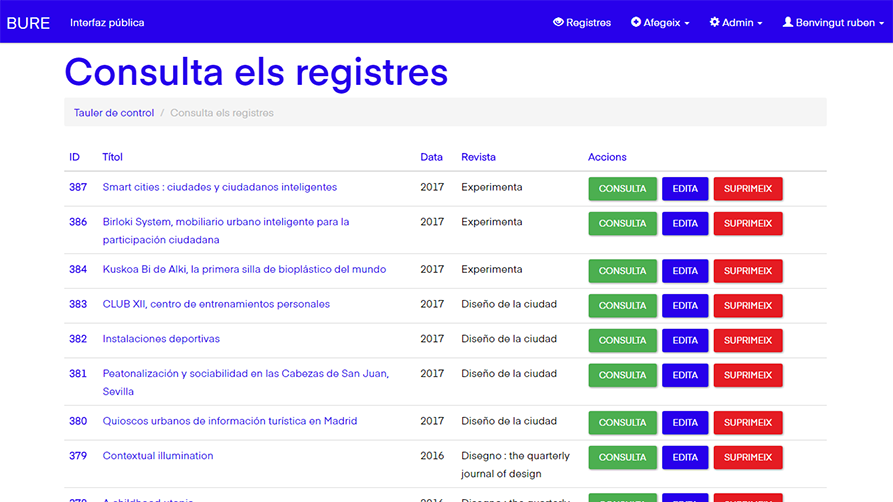
Task: Click the BURE brand logo
Action: click(x=28, y=22)
